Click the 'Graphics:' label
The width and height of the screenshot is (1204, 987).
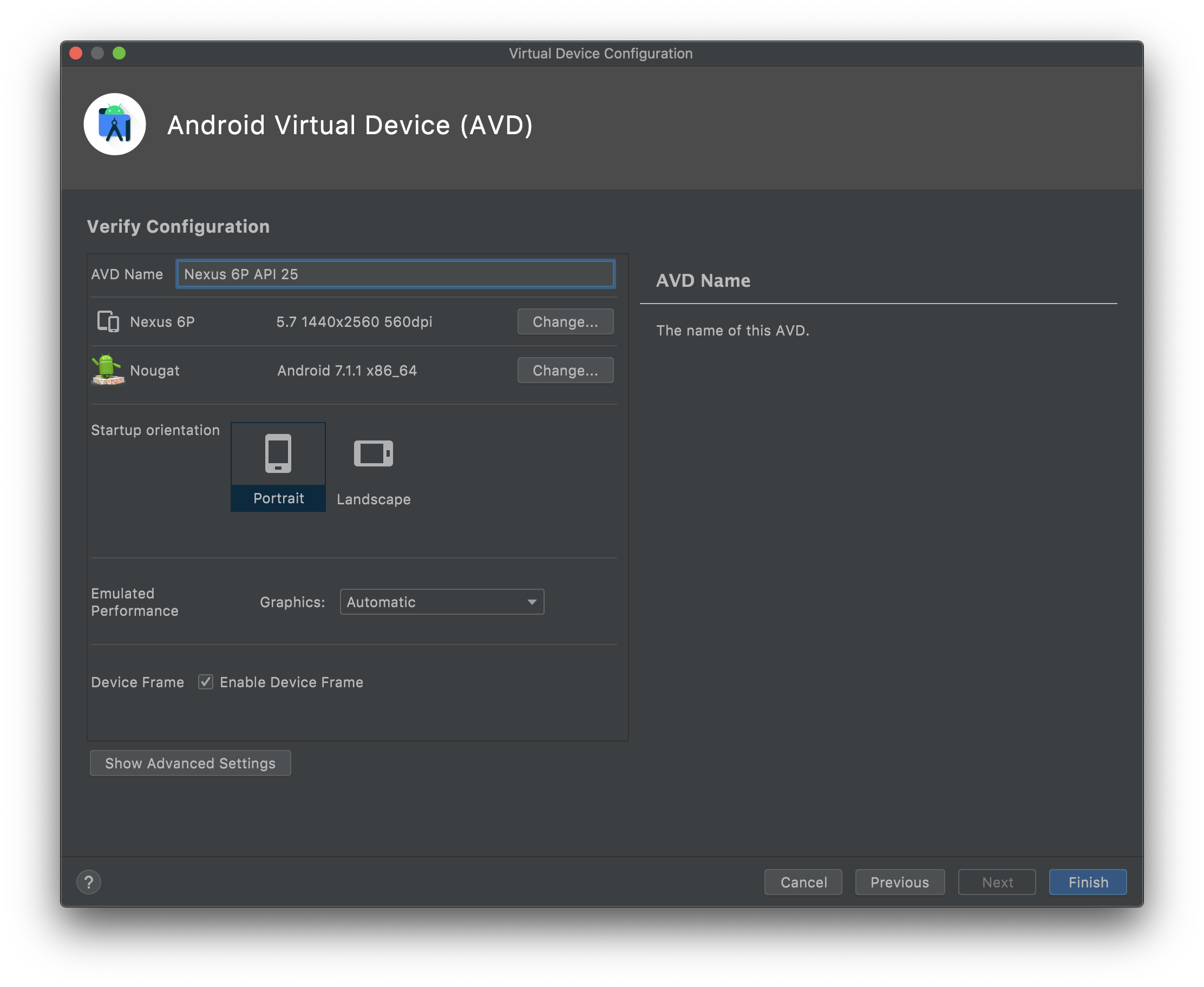click(x=292, y=602)
